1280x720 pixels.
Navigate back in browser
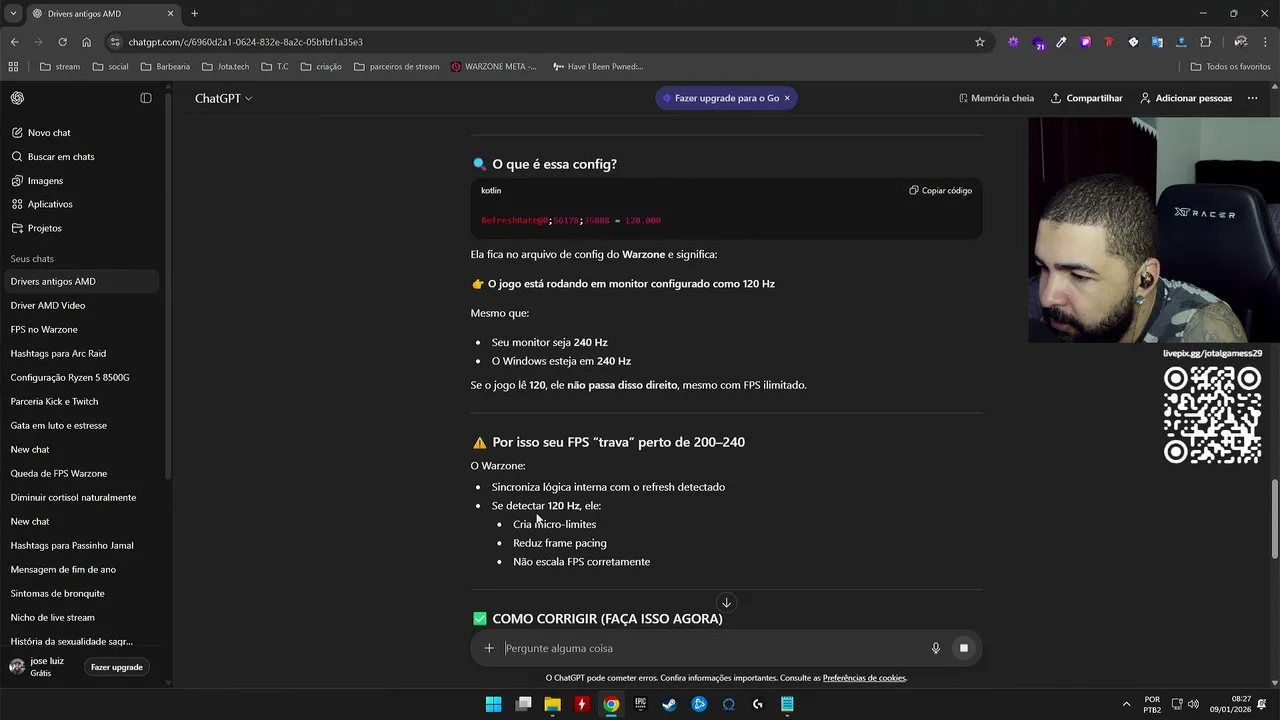pos(14,42)
